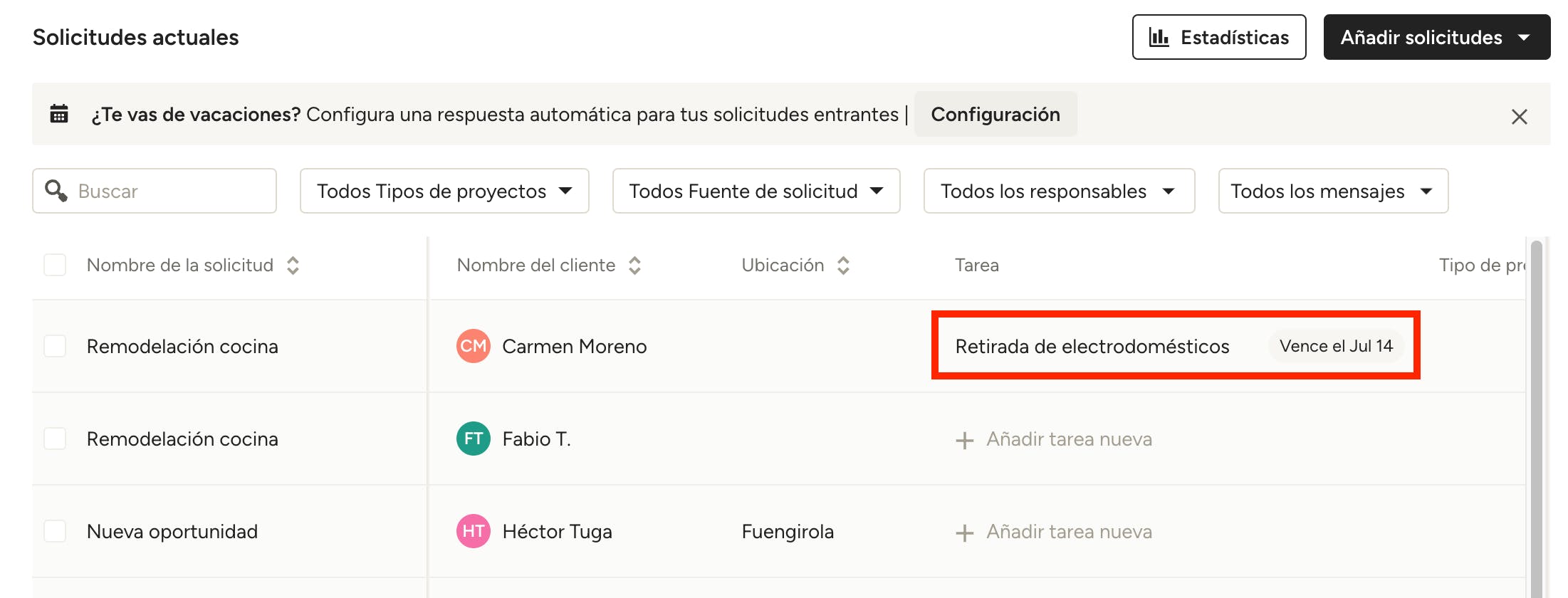Open the Estadísticas button
This screenshot has height=598, width=1568.
[1218, 37]
